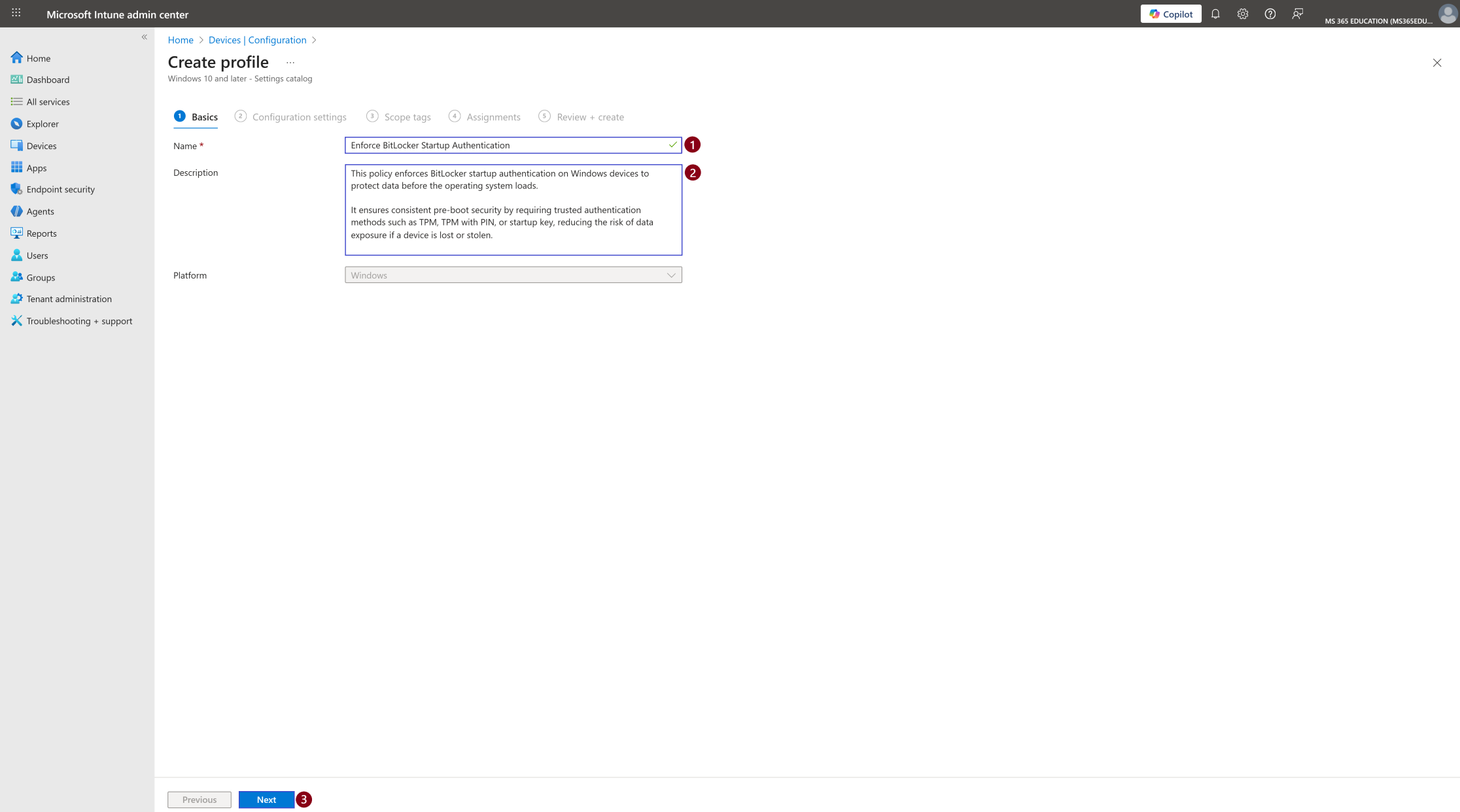Viewport: 1460px width, 812px height.
Task: Collapse the left navigation sidebar
Action: [x=145, y=37]
